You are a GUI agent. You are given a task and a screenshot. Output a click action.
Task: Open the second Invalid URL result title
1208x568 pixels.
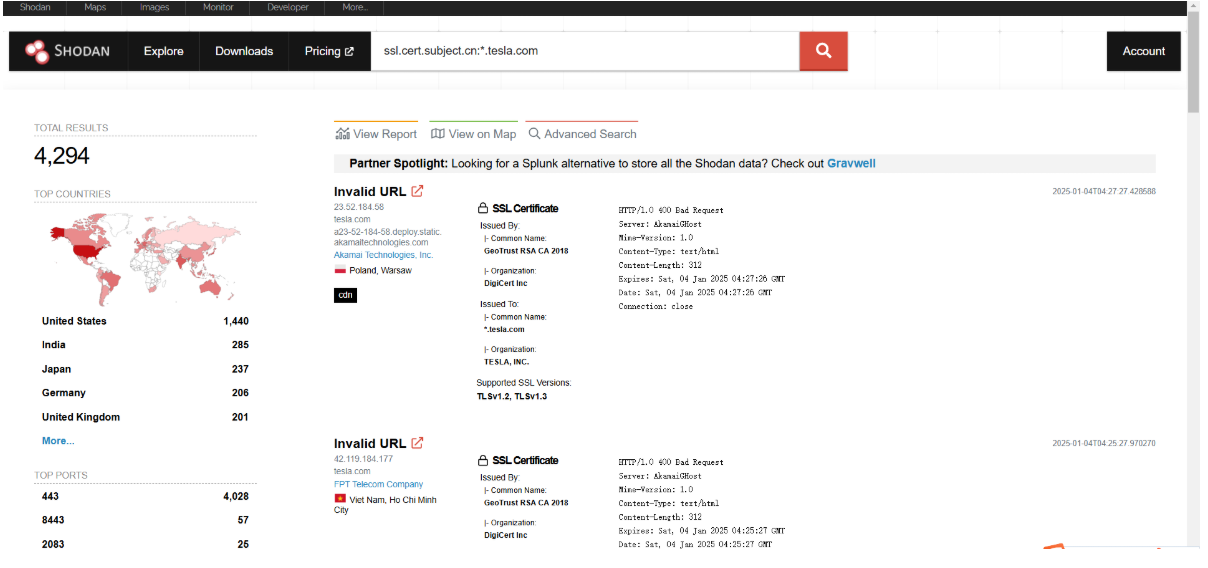[x=370, y=443]
